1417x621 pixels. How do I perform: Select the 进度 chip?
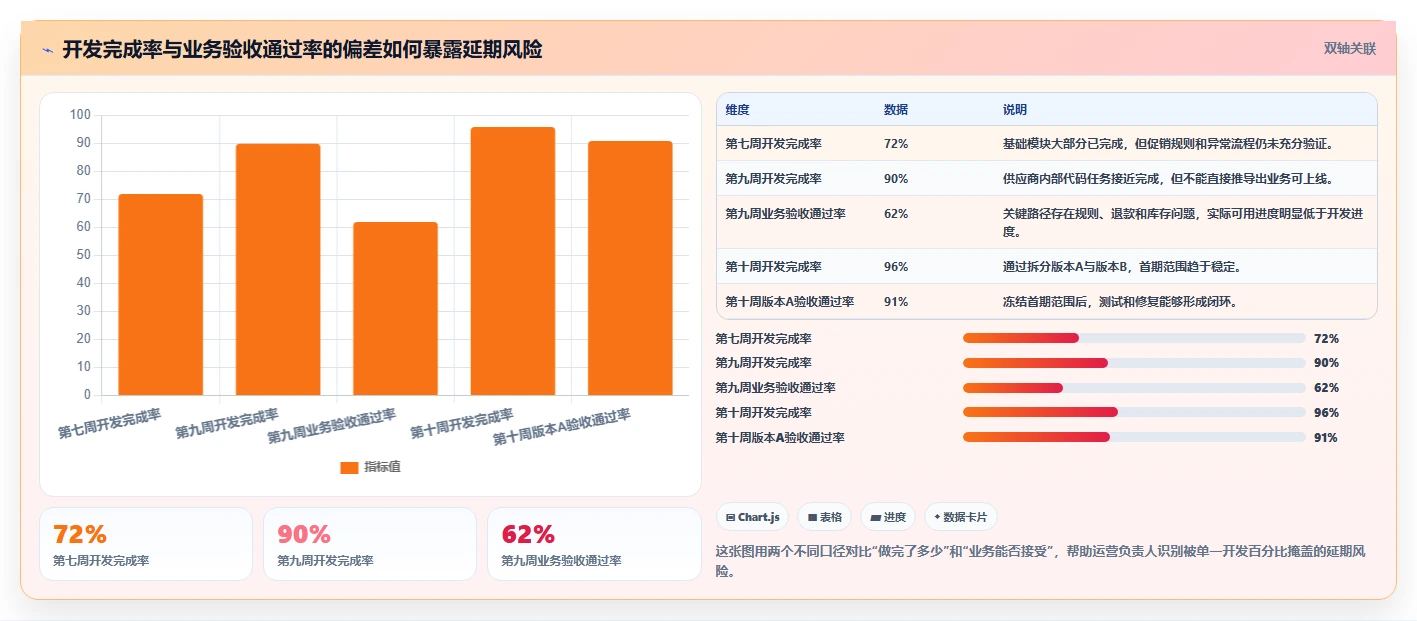point(888,517)
